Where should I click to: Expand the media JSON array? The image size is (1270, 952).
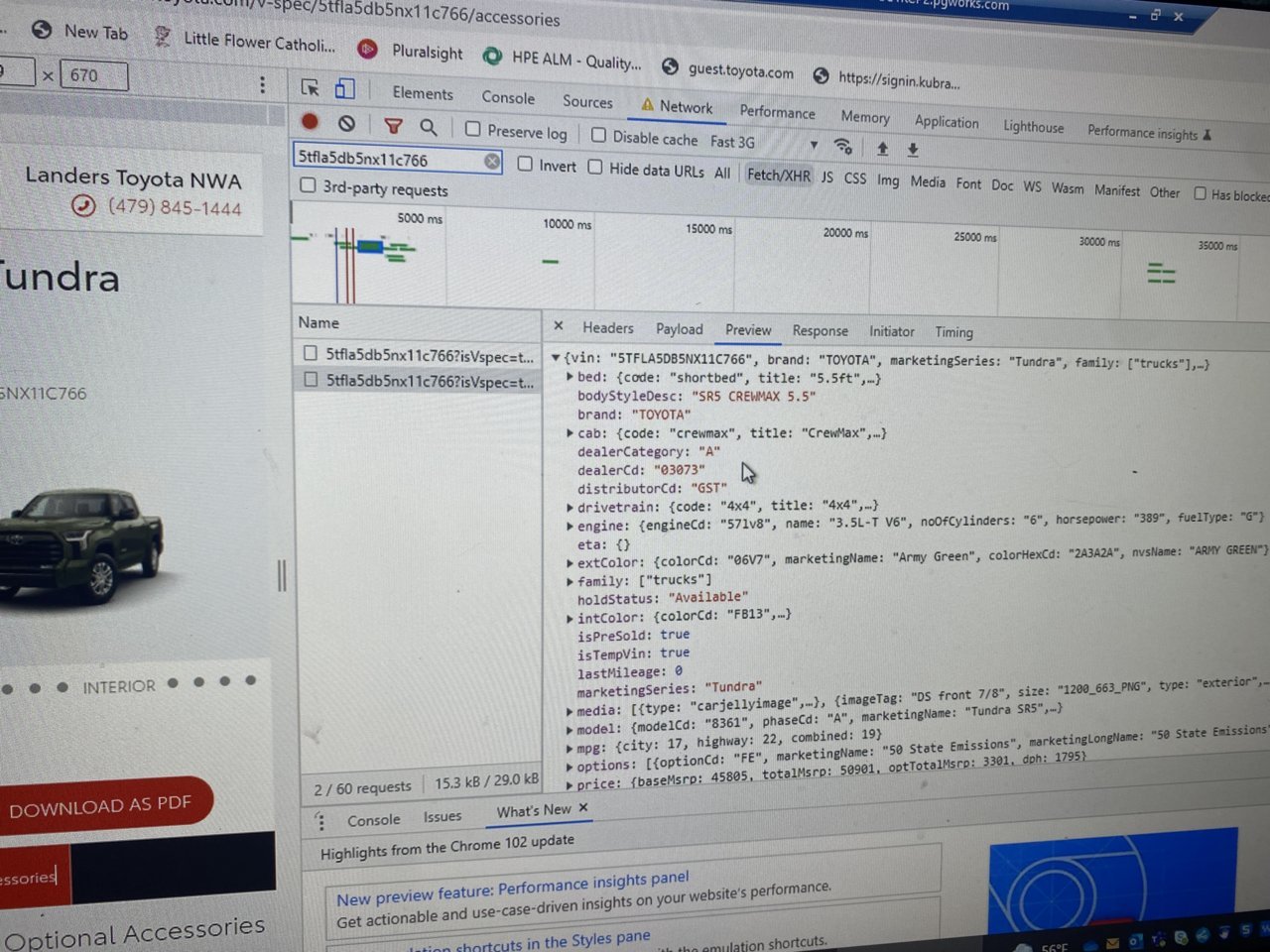coord(570,711)
